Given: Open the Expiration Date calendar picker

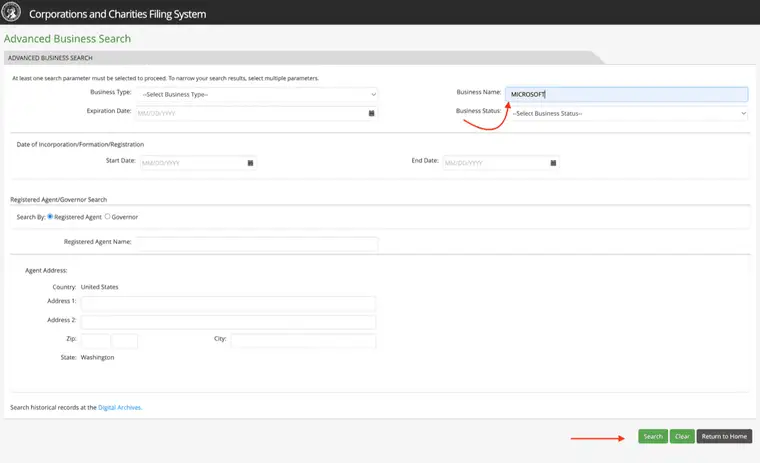Looking at the screenshot, I should pyautogui.click(x=372, y=113).
